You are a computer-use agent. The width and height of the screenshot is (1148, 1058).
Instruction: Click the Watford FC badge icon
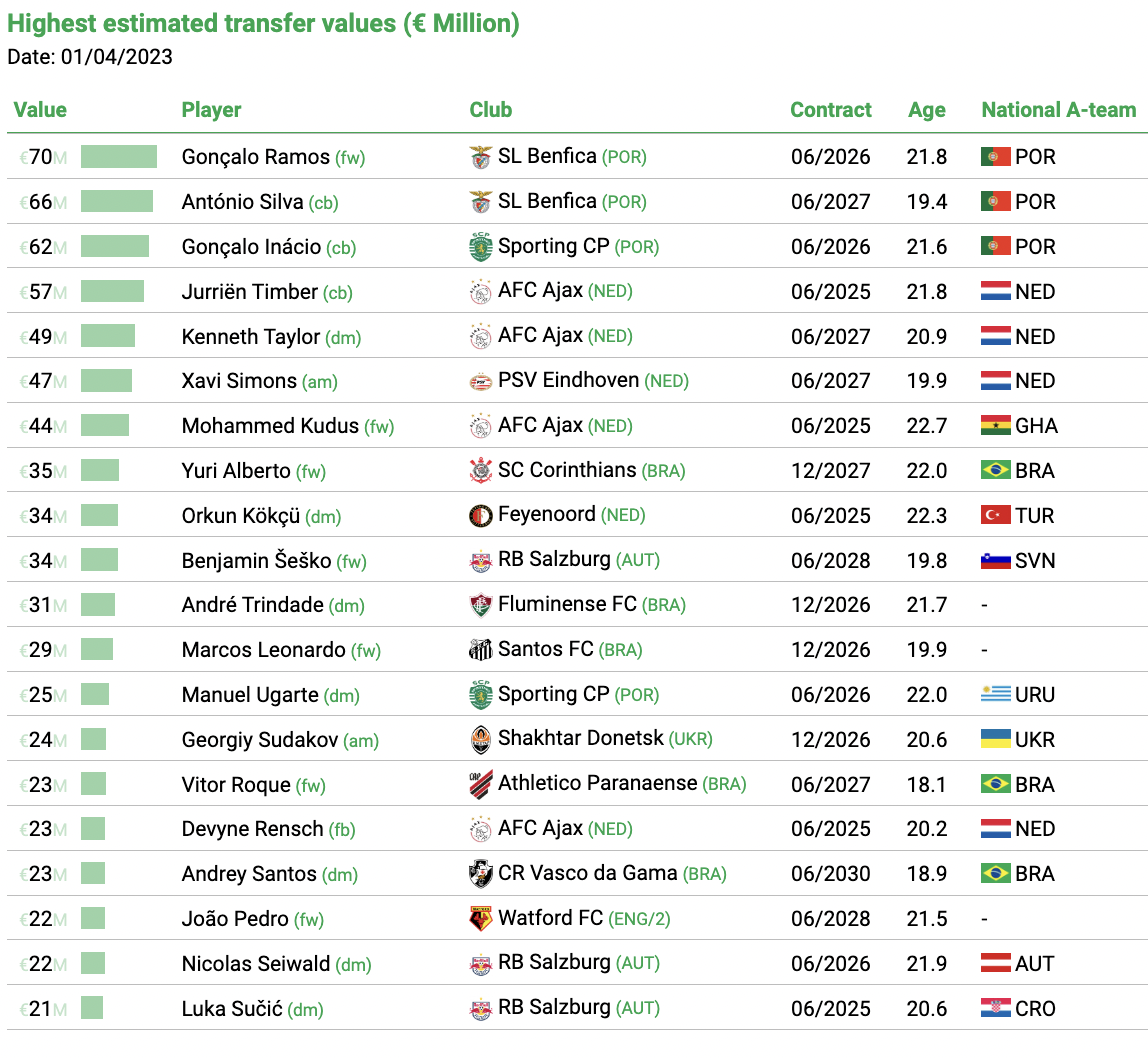[480, 919]
